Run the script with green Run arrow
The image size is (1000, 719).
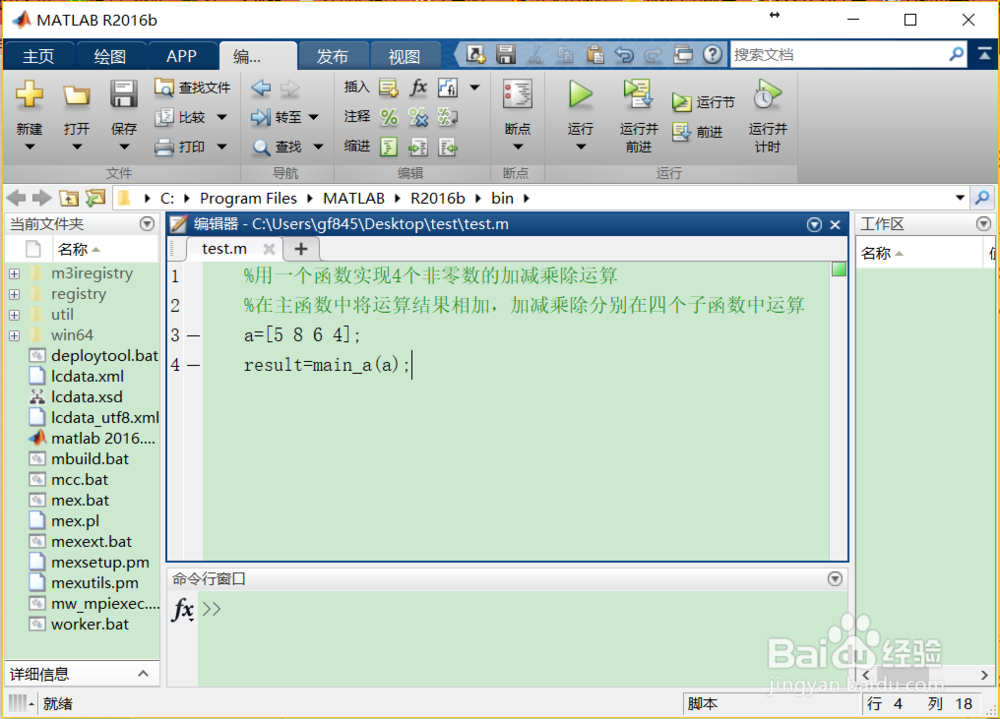click(x=580, y=94)
